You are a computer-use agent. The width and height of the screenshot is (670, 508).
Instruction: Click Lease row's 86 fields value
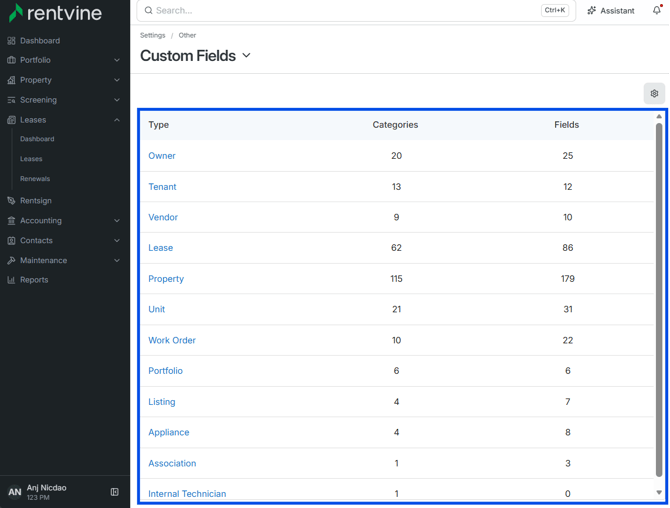point(567,248)
